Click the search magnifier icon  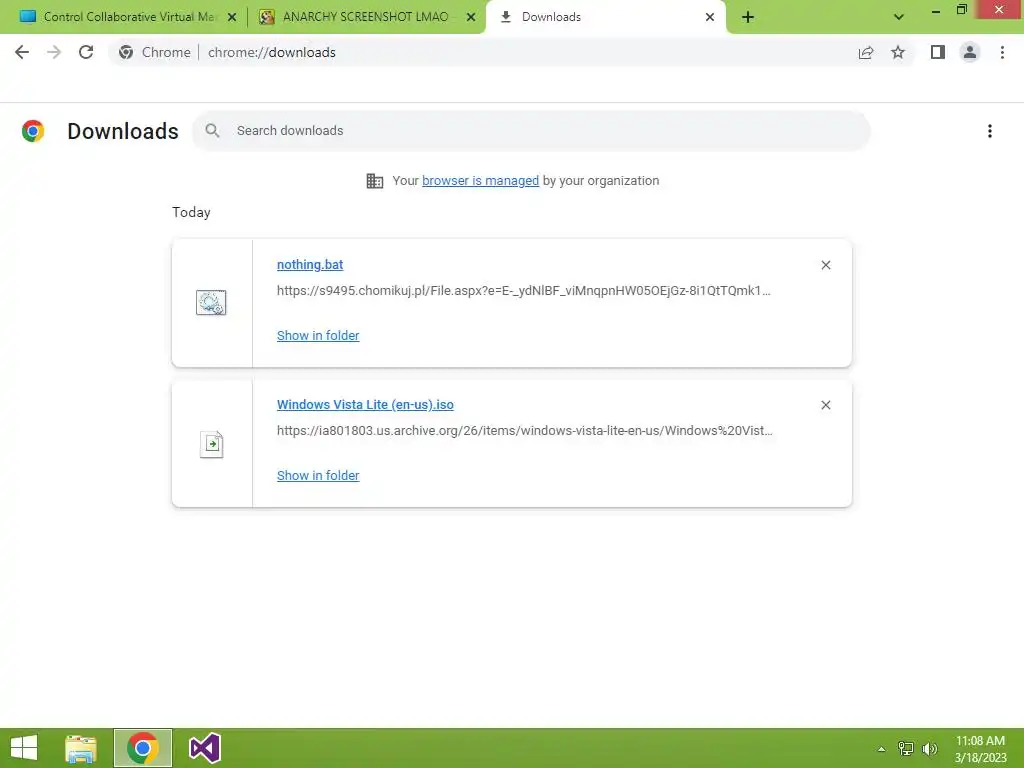(212, 131)
